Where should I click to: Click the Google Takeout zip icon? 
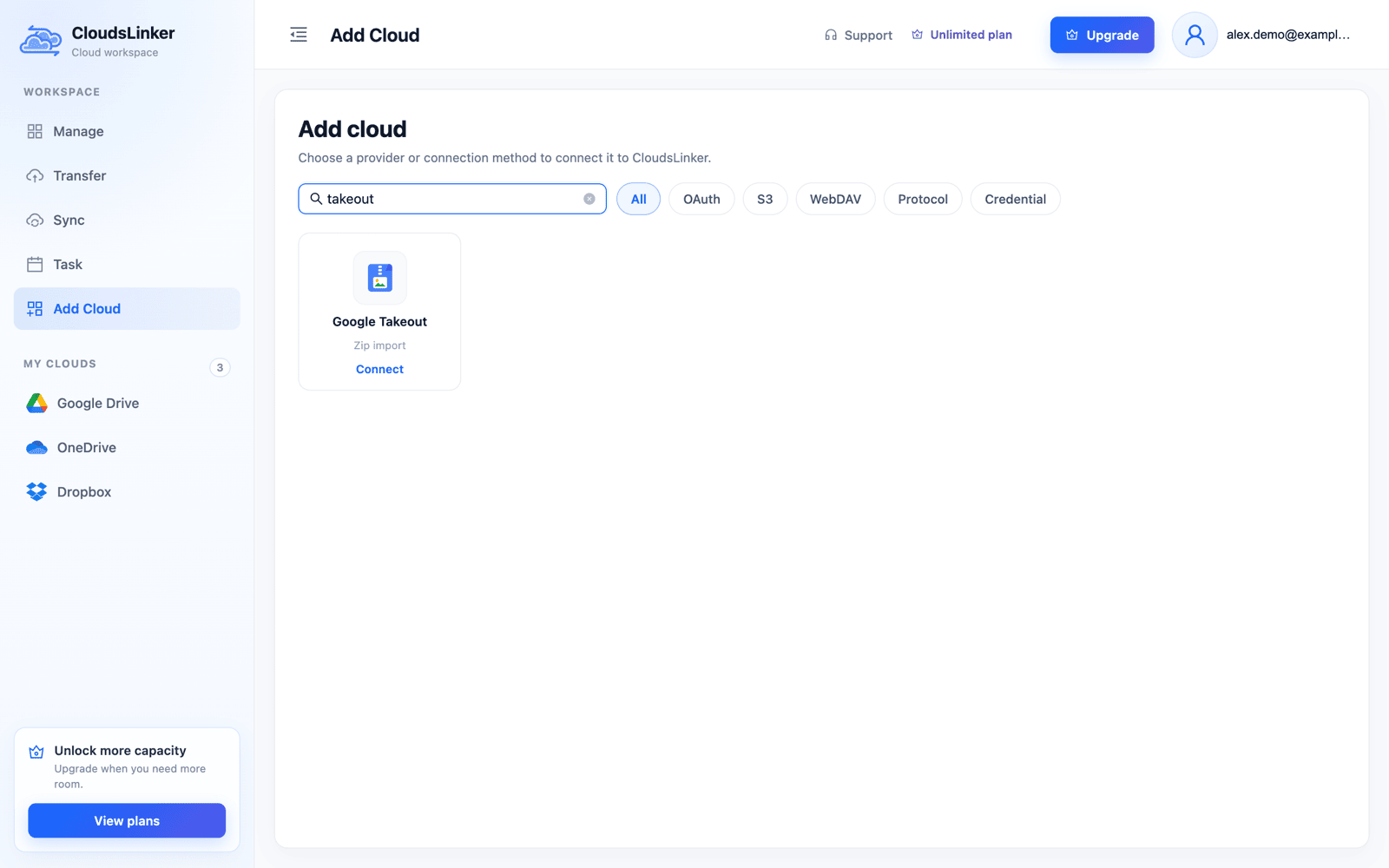pos(379,278)
